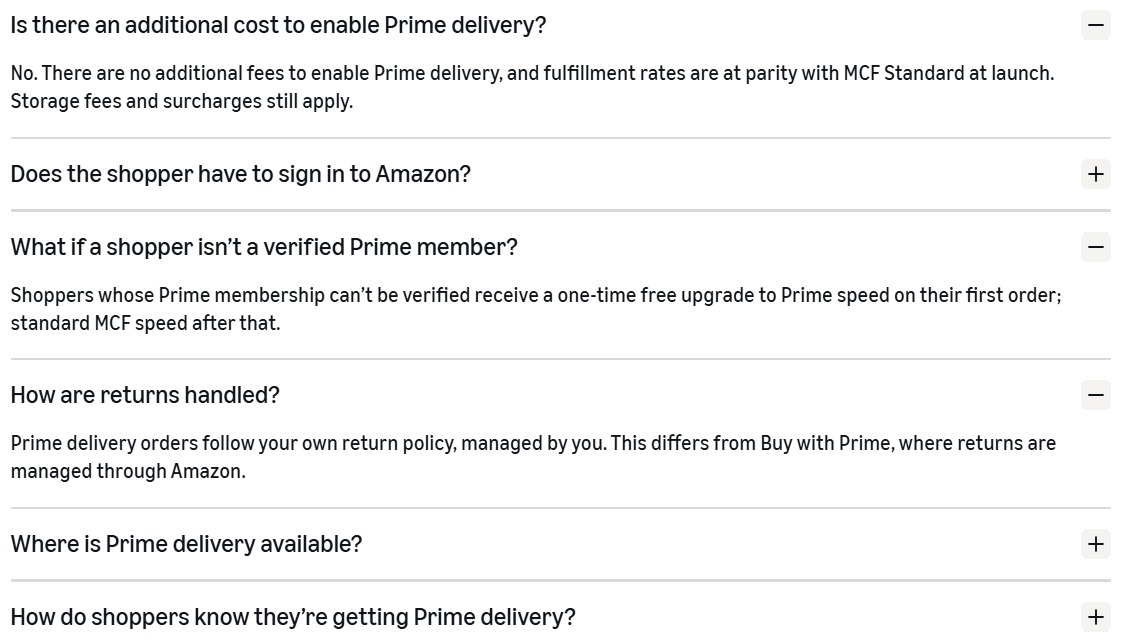The width and height of the screenshot is (1130, 640).
Task: Toggle 'What if a shopper isn't a verified Prime member' heading
Action: tap(264, 247)
